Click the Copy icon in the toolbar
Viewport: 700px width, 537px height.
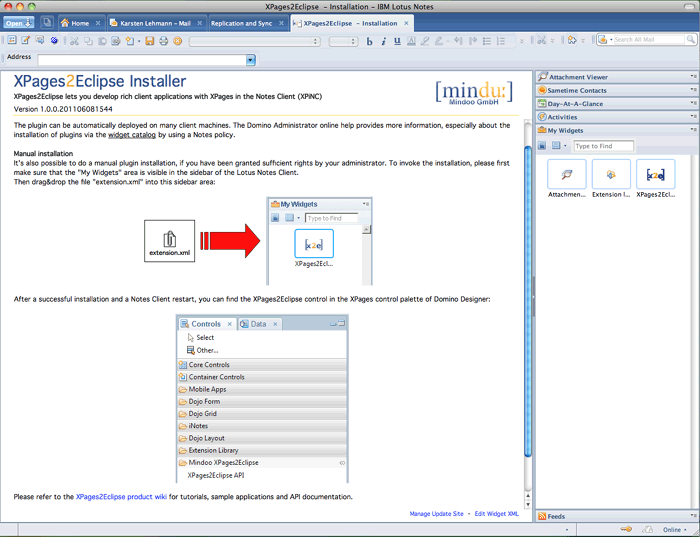point(88,41)
